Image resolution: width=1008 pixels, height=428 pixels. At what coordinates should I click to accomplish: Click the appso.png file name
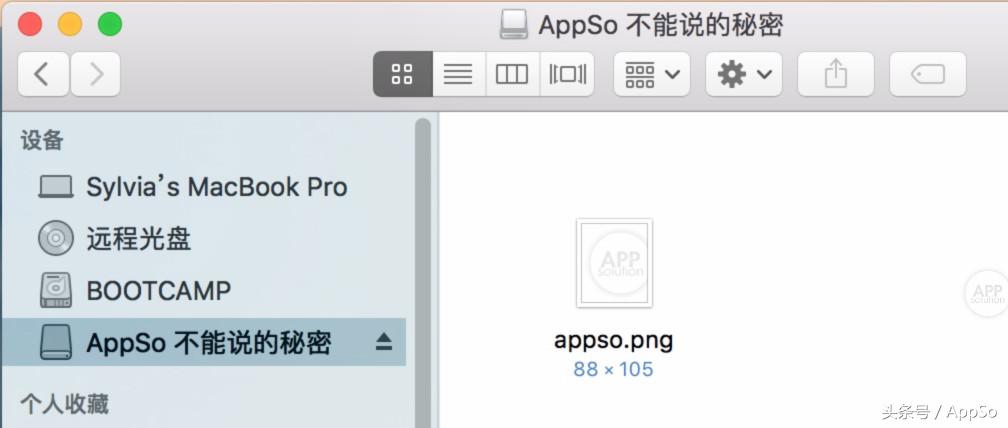[613, 340]
